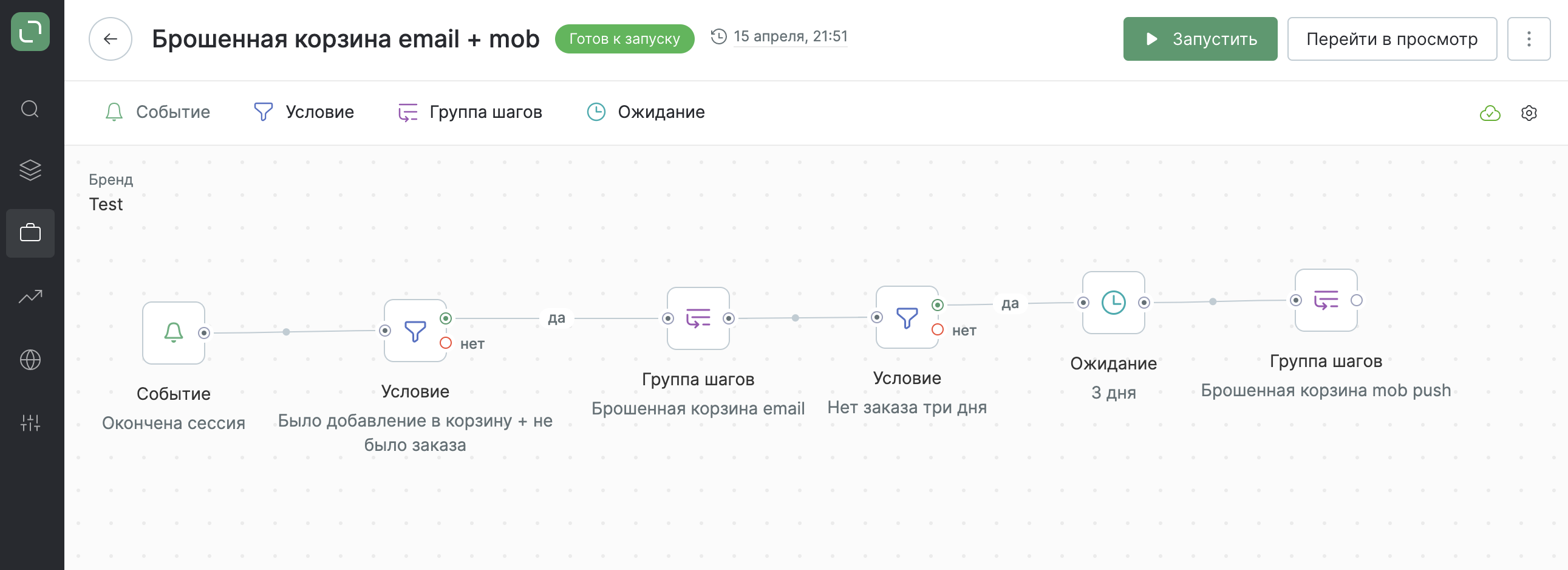Screen dimensions: 1568x570
Task: Open the sliders settings icon in sidebar
Action: pyautogui.click(x=30, y=422)
